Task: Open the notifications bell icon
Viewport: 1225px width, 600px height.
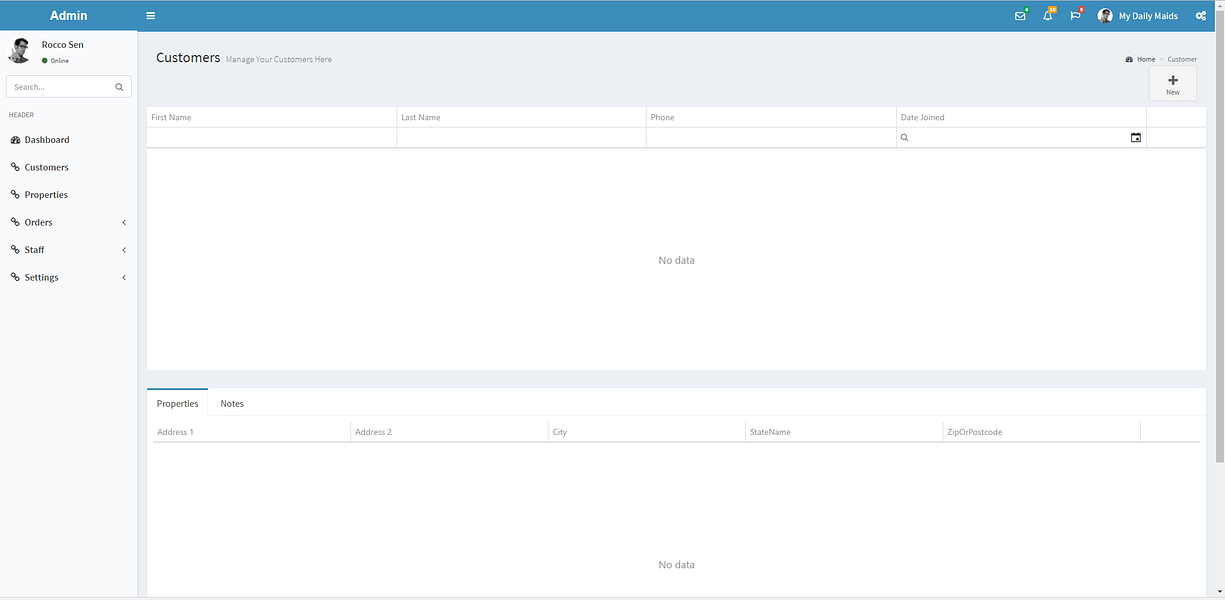Action: [x=1047, y=16]
